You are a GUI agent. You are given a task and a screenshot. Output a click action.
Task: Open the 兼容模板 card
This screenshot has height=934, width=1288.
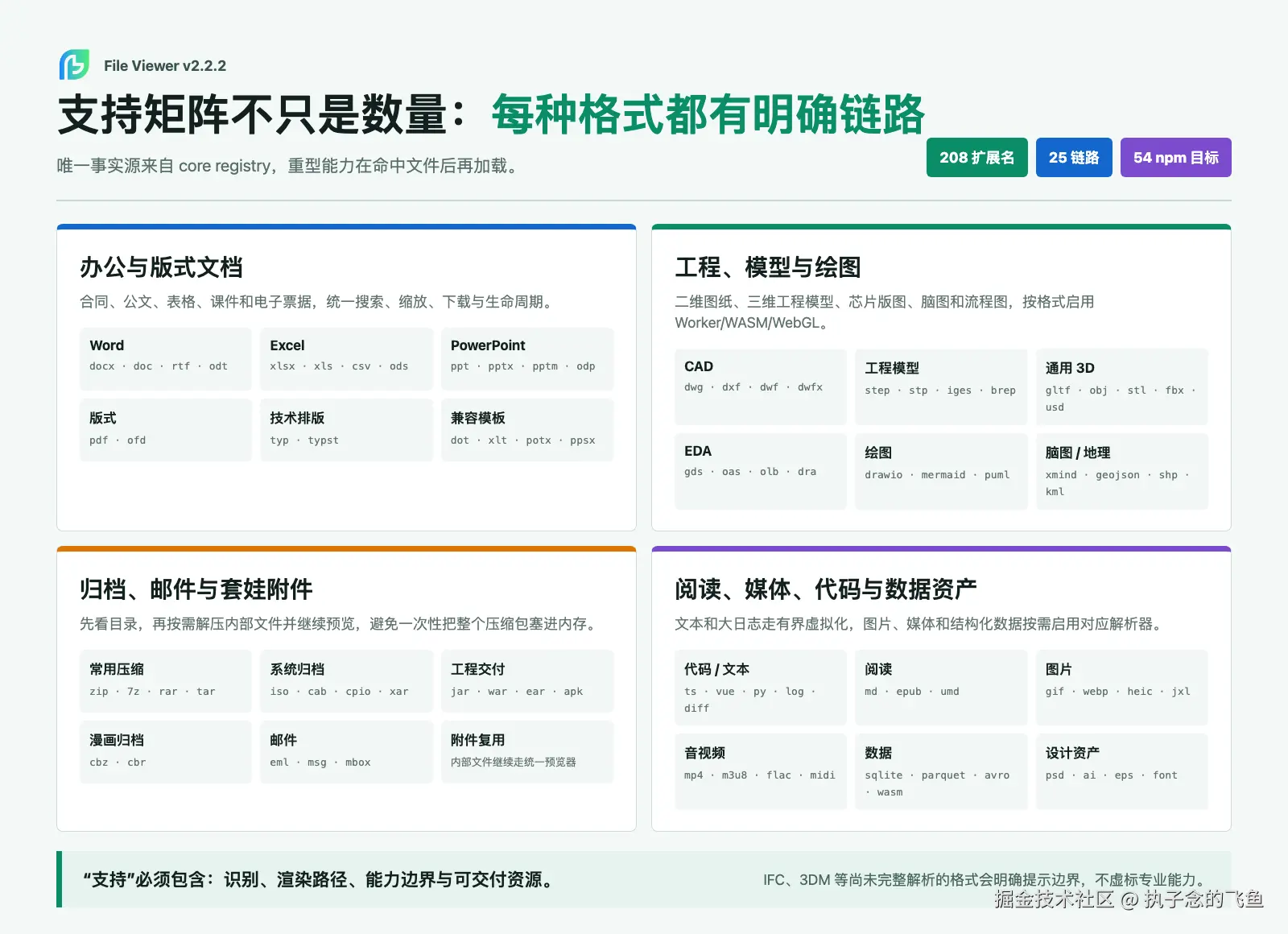(527, 430)
